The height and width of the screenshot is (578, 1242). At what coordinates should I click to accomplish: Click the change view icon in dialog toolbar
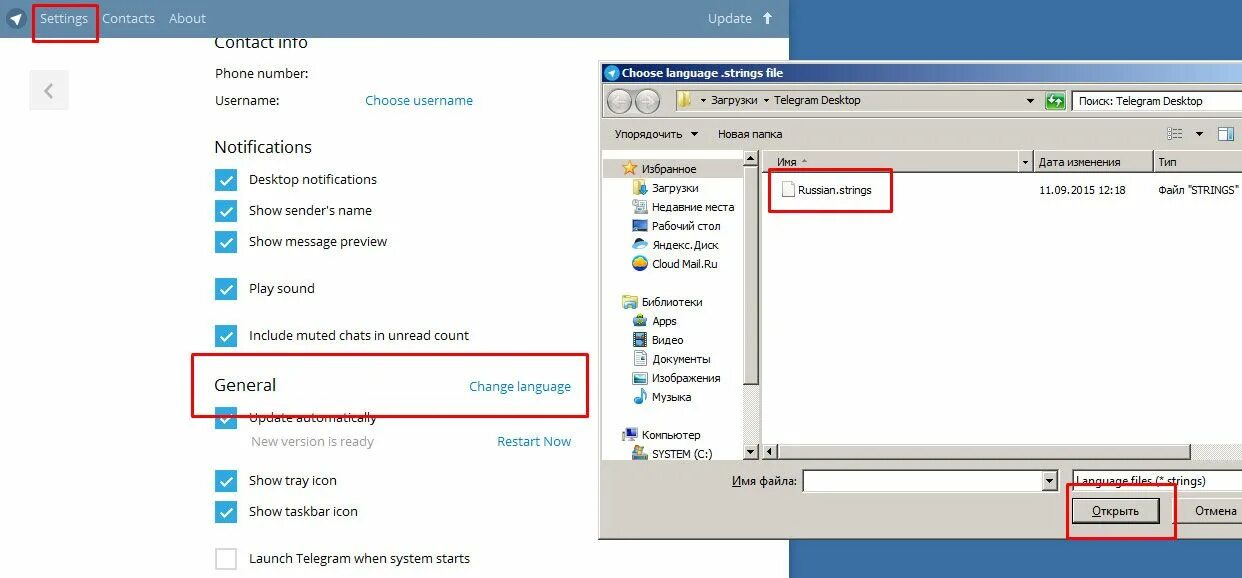point(1175,134)
